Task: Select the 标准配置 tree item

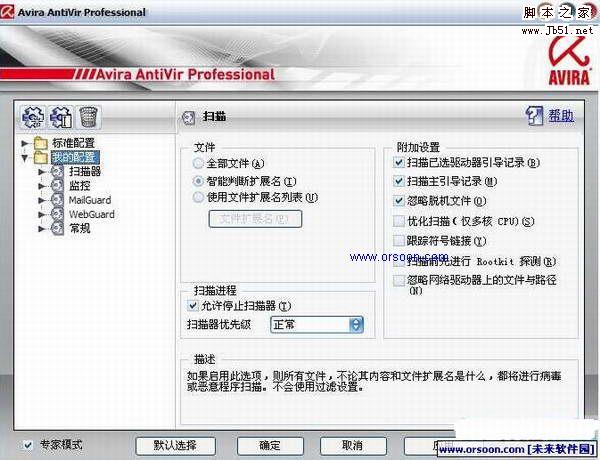Action: click(73, 143)
